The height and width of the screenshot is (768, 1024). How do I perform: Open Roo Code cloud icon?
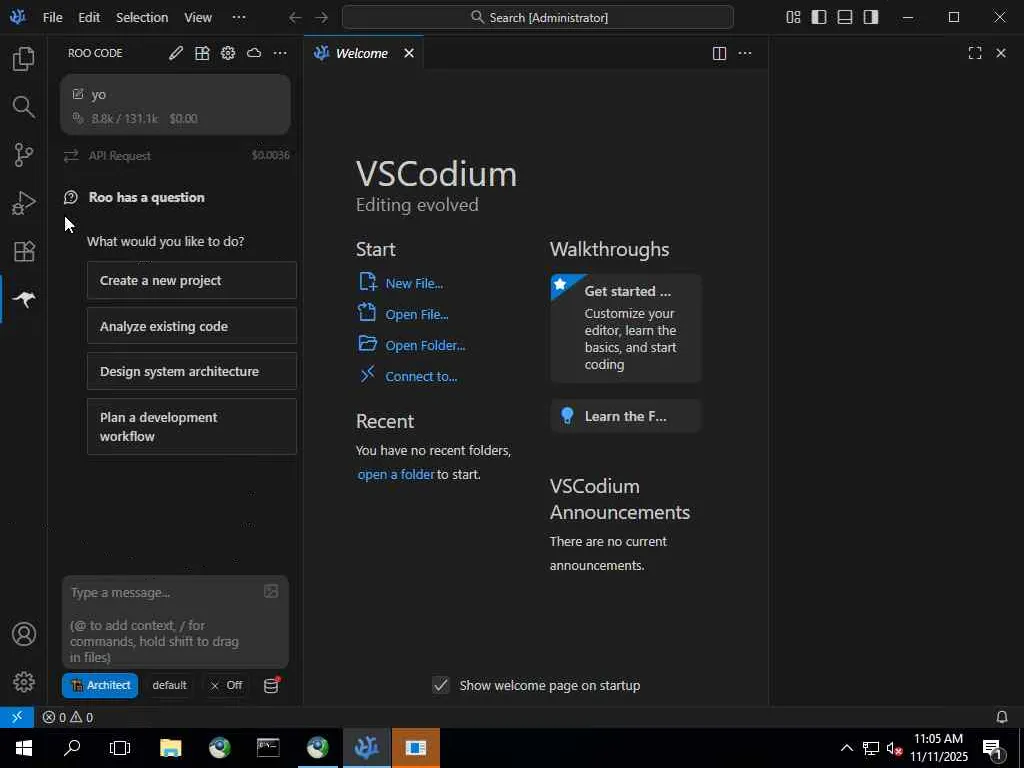pos(254,53)
